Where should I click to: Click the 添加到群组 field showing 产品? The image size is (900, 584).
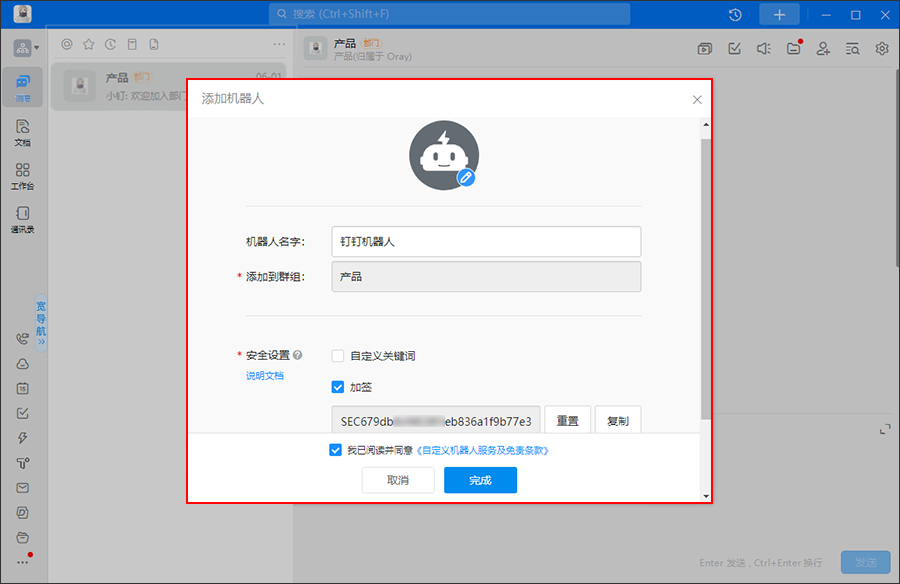click(486, 277)
